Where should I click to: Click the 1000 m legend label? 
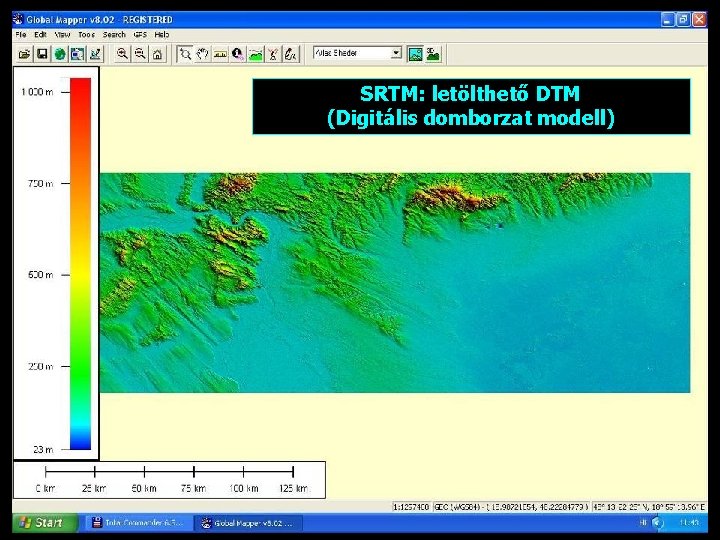pos(37,92)
